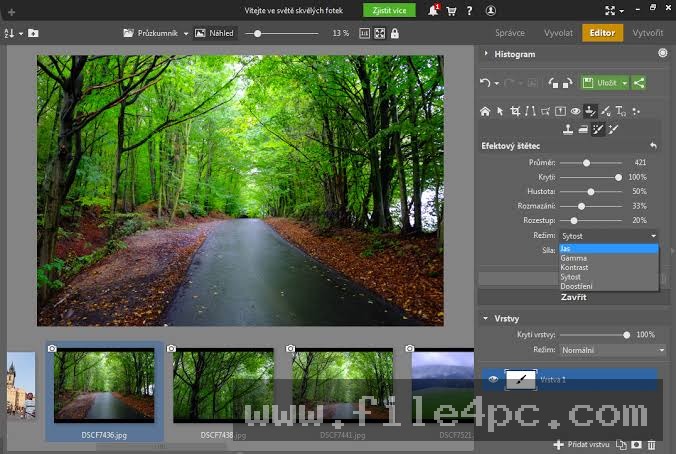
Task: Select the Effect Brush tool
Action: pyautogui.click(x=598, y=129)
